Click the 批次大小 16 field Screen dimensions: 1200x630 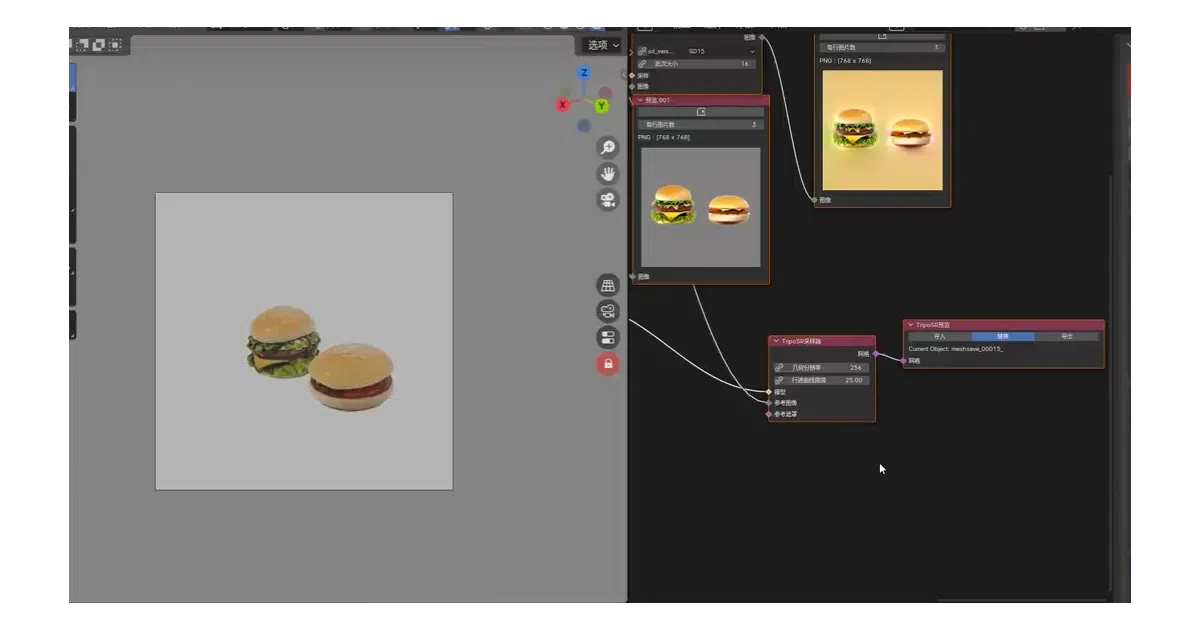[702, 63]
